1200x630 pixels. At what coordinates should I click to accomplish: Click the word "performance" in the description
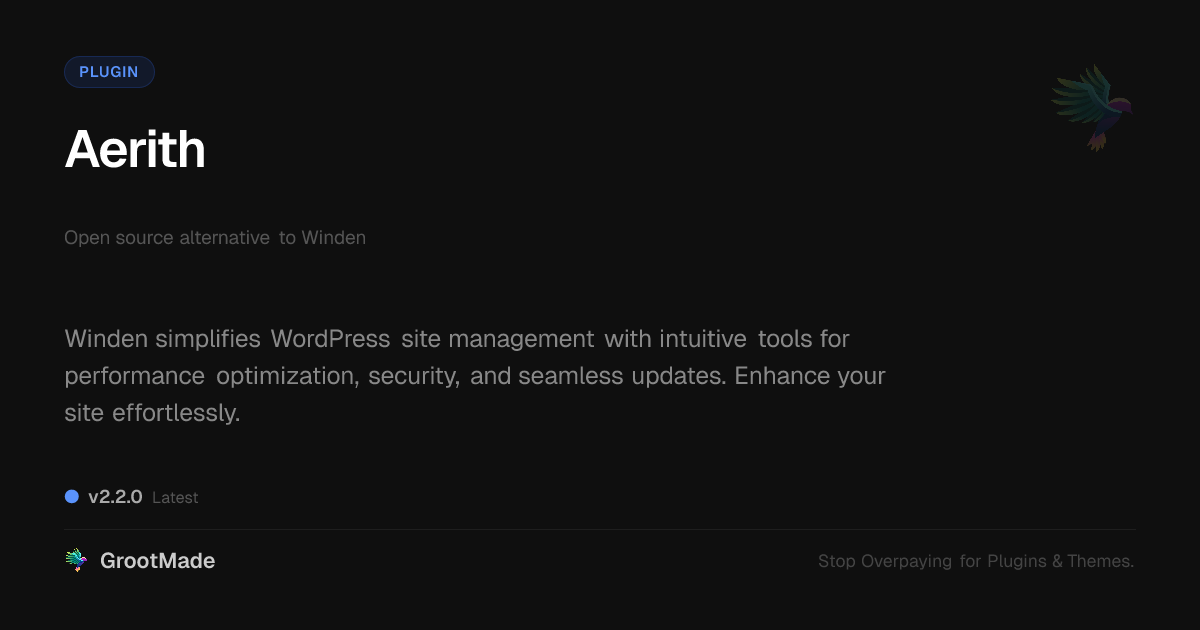[x=135, y=376]
